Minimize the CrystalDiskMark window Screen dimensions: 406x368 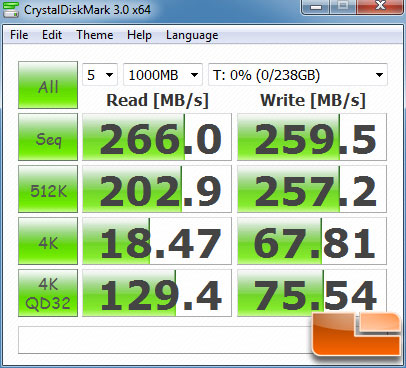[x=315, y=7]
